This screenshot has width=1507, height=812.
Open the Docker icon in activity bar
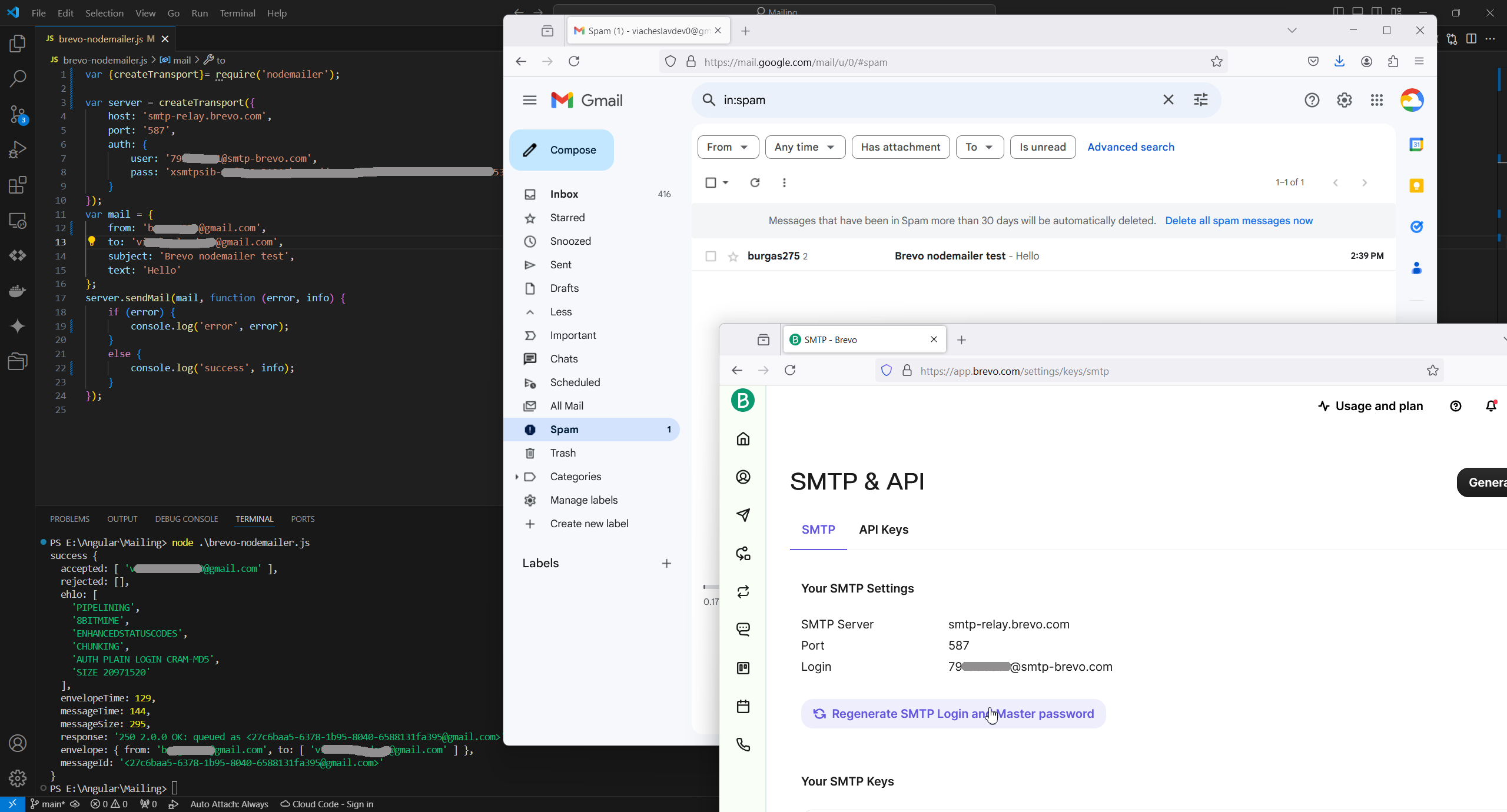pyautogui.click(x=18, y=291)
